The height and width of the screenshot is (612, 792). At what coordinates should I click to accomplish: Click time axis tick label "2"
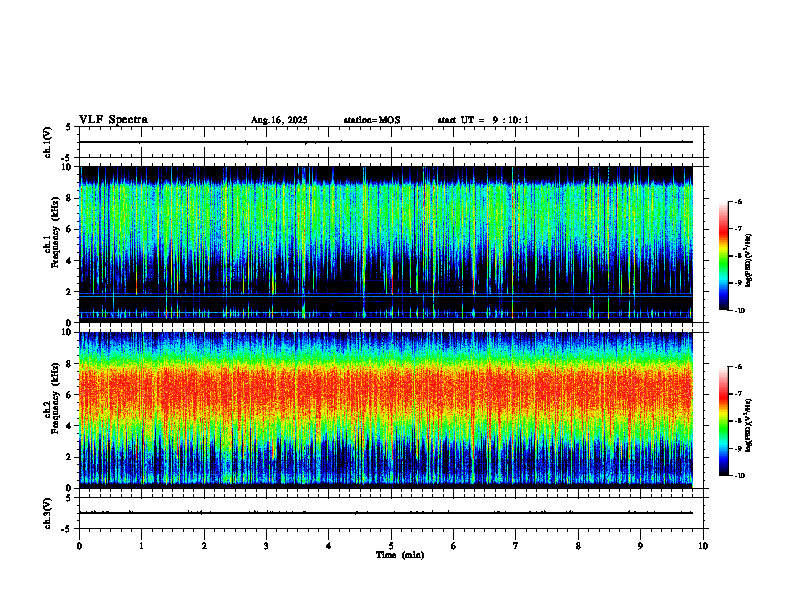[204, 546]
